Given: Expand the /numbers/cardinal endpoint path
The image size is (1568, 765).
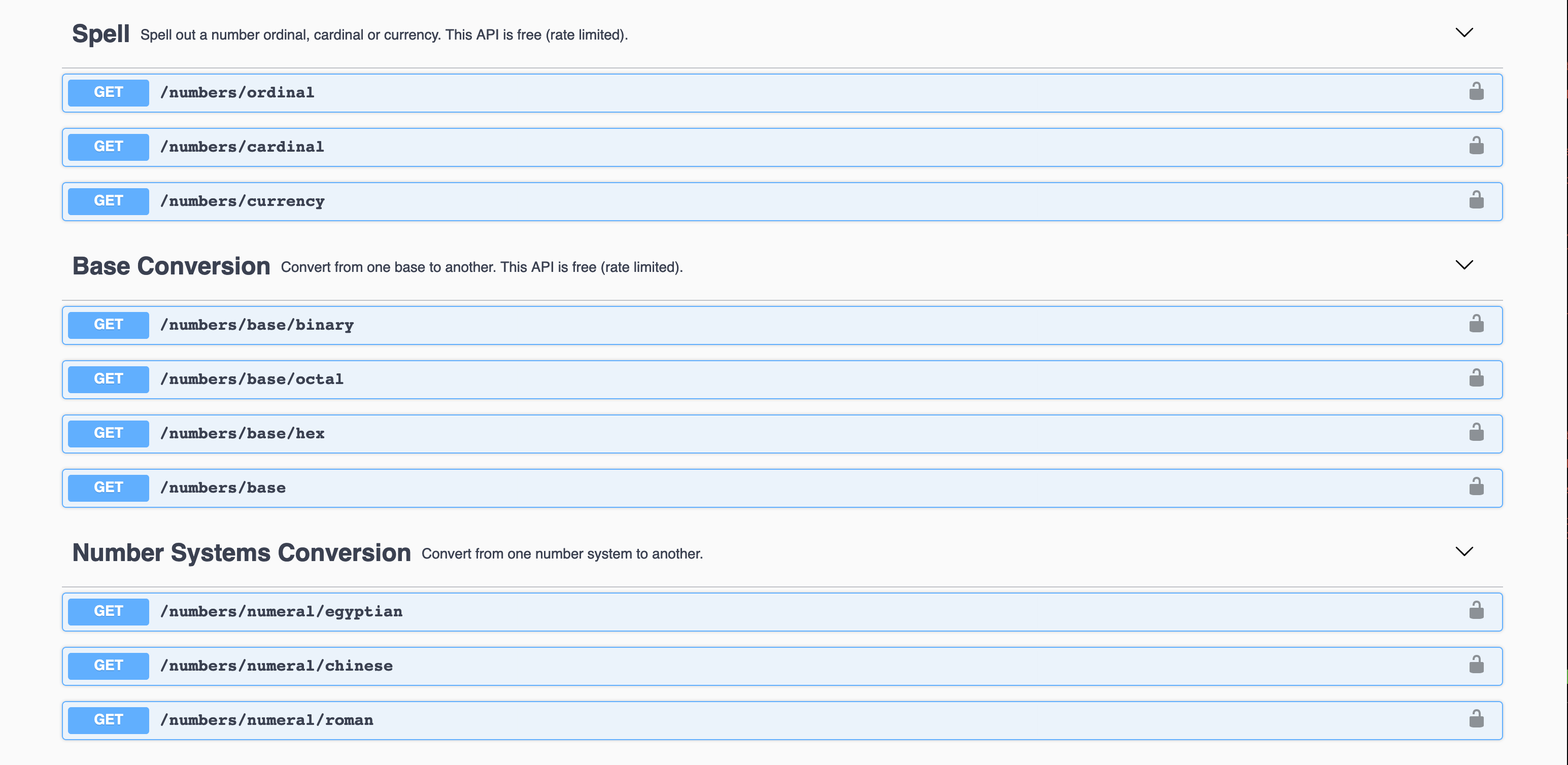Looking at the screenshot, I should (242, 147).
